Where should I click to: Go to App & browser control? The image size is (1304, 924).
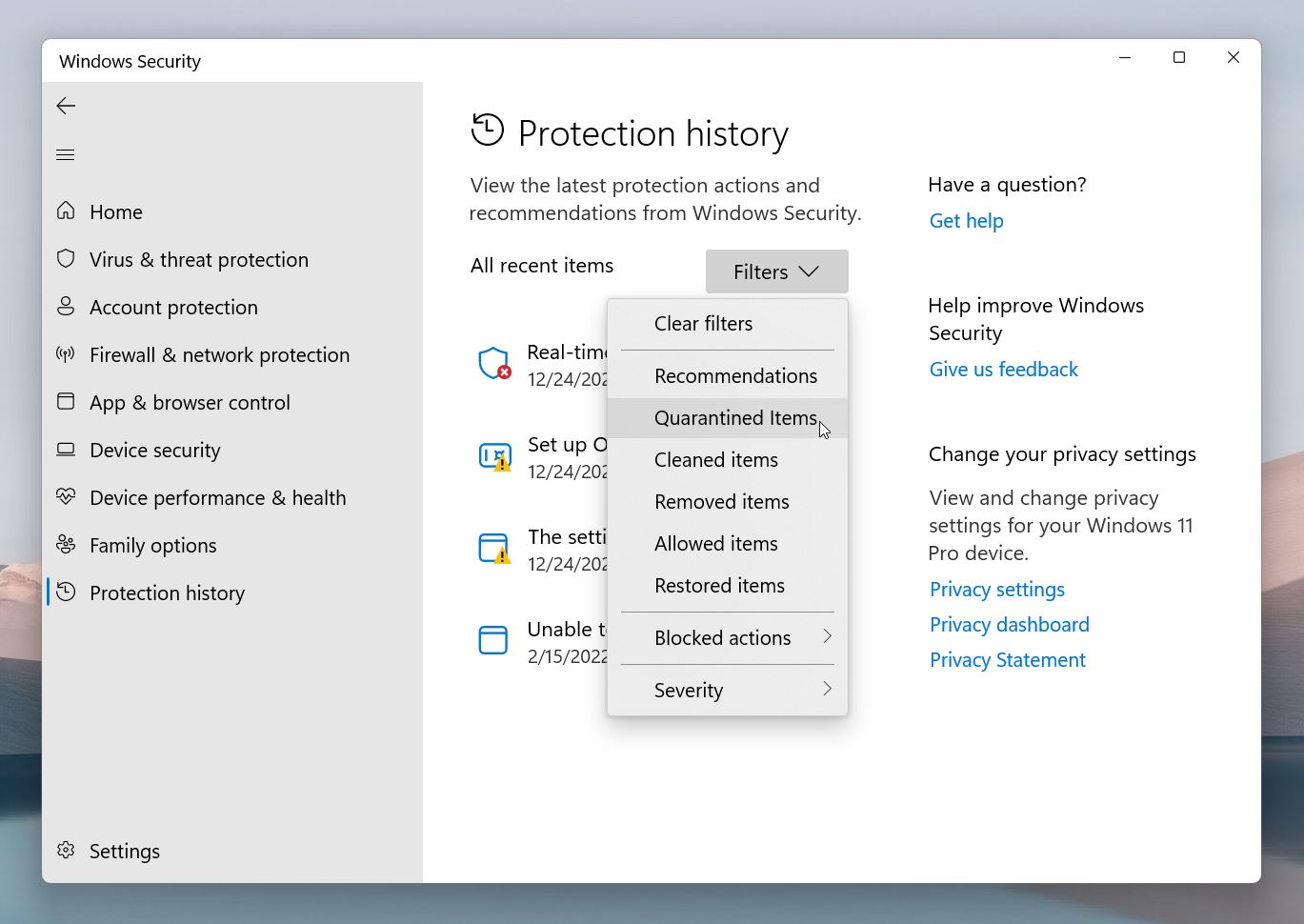coord(190,402)
